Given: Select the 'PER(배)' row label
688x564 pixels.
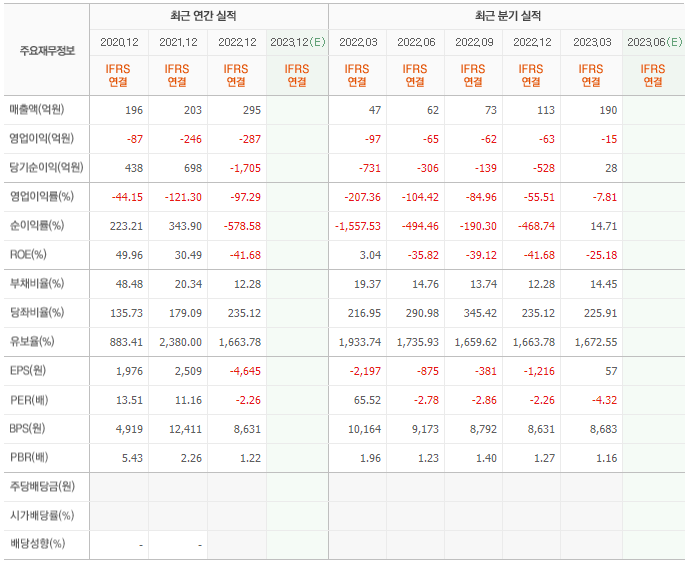Looking at the screenshot, I should 29,400.
